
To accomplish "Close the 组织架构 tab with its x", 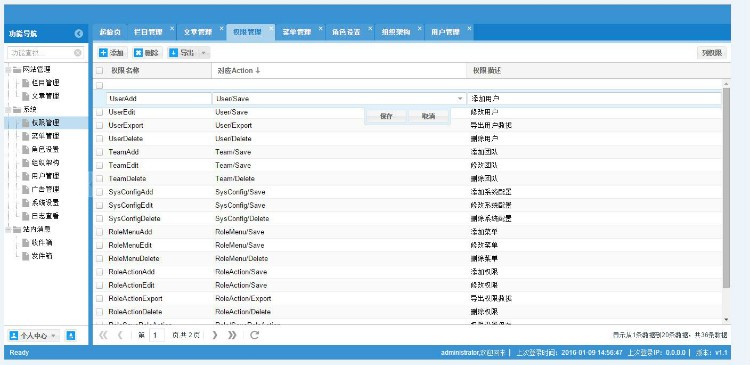I will pos(419,29).
